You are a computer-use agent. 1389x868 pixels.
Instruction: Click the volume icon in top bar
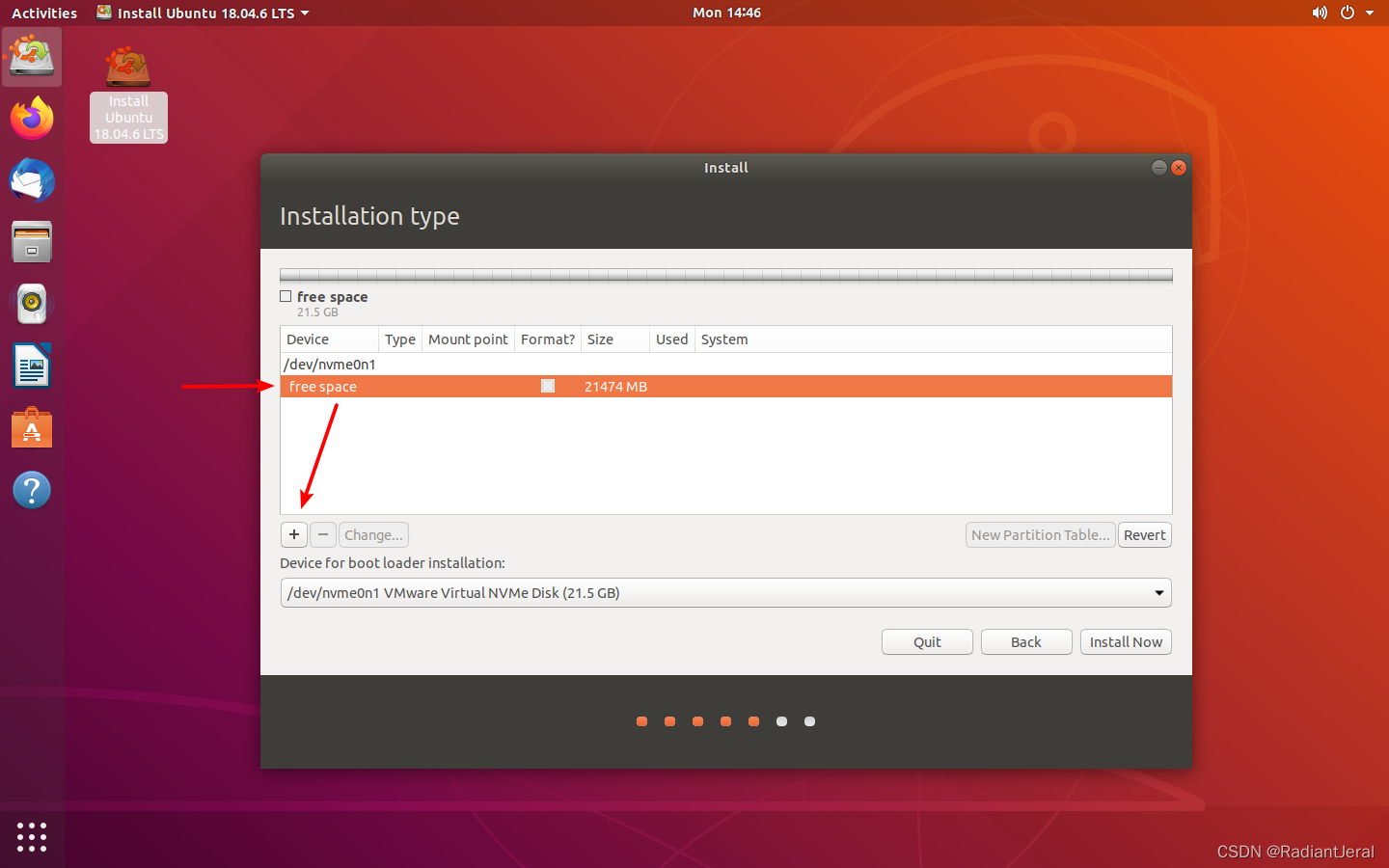(1320, 13)
